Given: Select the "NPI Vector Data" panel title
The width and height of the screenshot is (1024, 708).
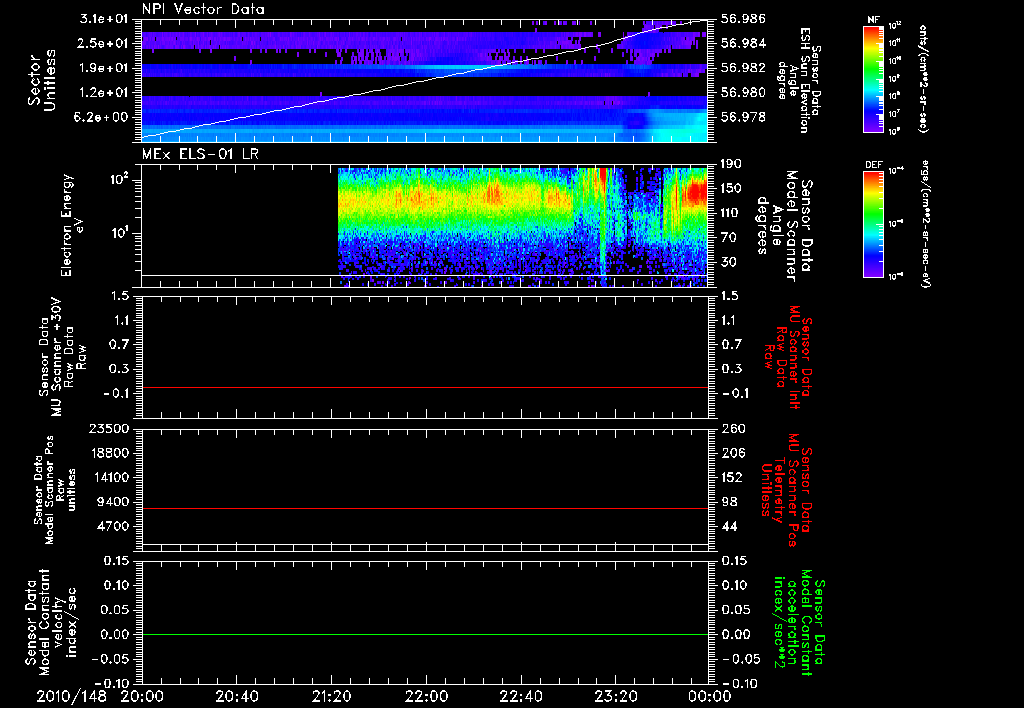Looking at the screenshot, I should 203,9.
